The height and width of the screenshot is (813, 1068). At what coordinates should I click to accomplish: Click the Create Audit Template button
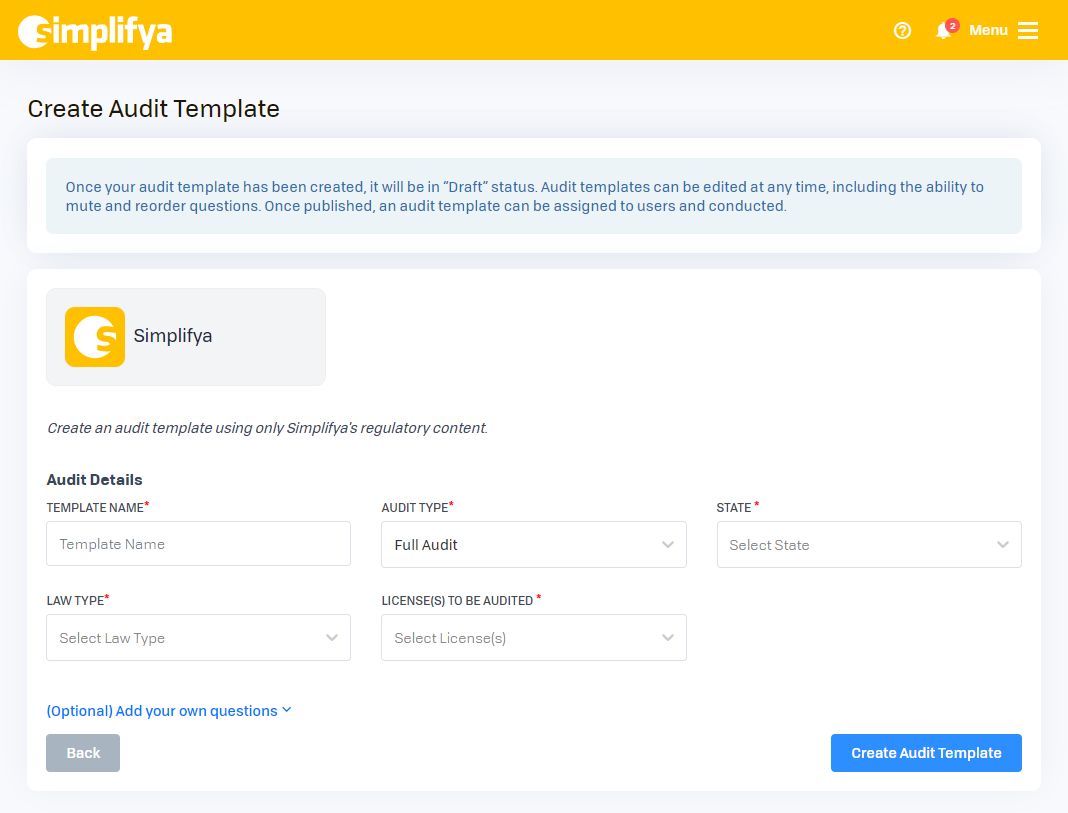coord(925,753)
